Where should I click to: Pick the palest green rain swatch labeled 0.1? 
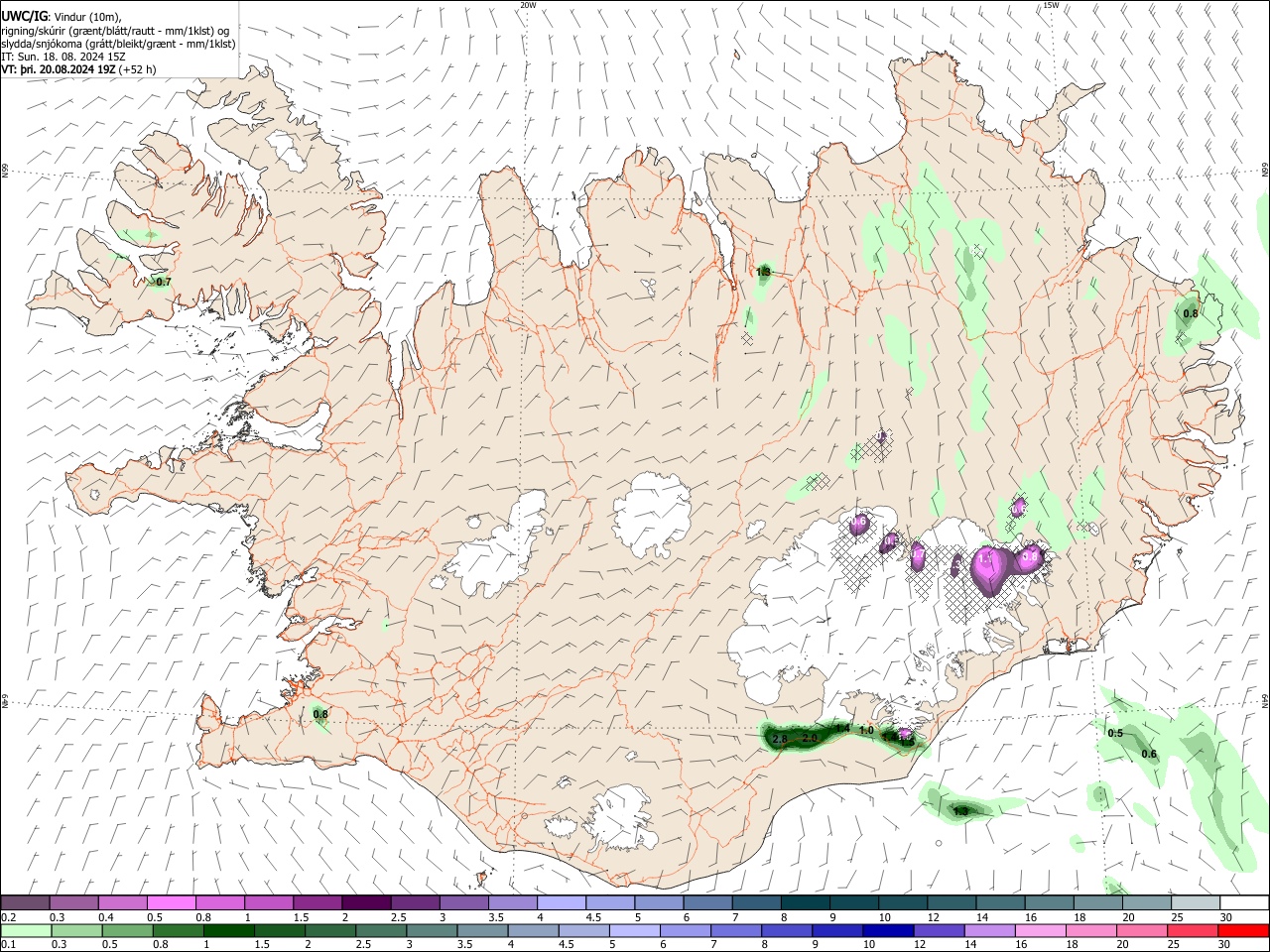(x=25, y=930)
